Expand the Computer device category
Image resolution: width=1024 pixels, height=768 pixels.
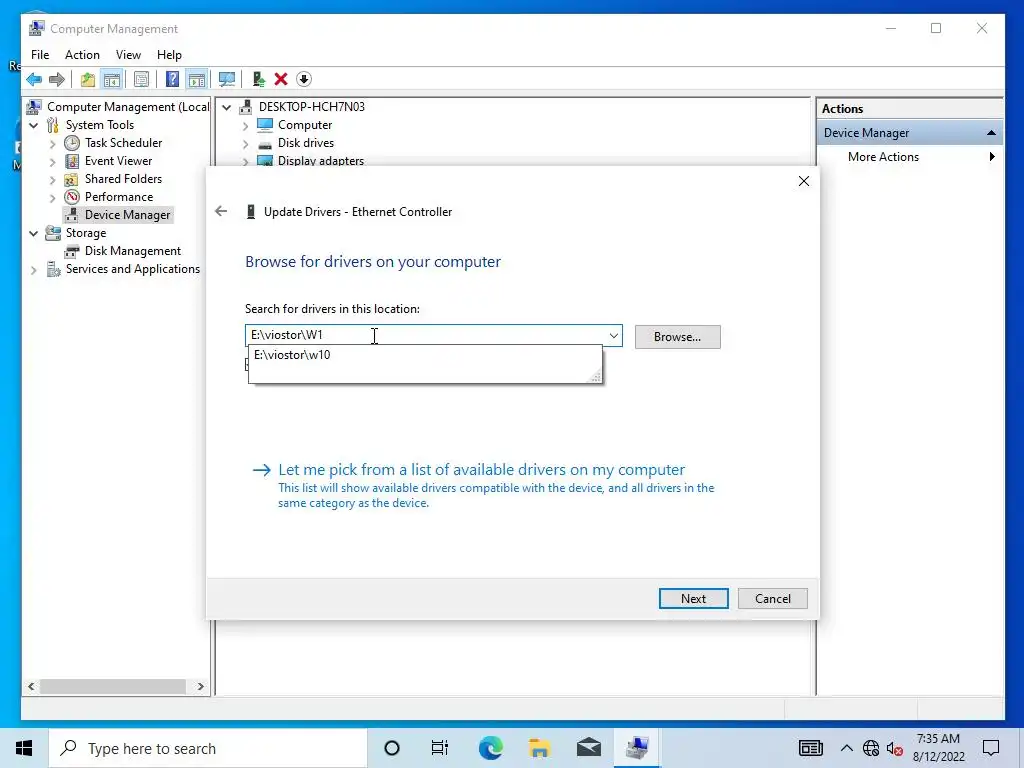[x=246, y=125]
